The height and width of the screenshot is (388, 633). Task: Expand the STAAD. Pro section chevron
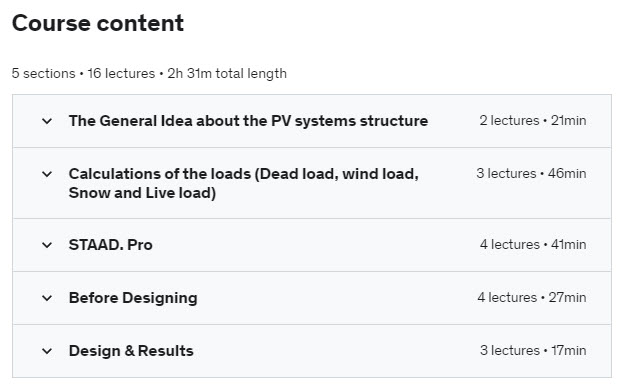point(47,245)
